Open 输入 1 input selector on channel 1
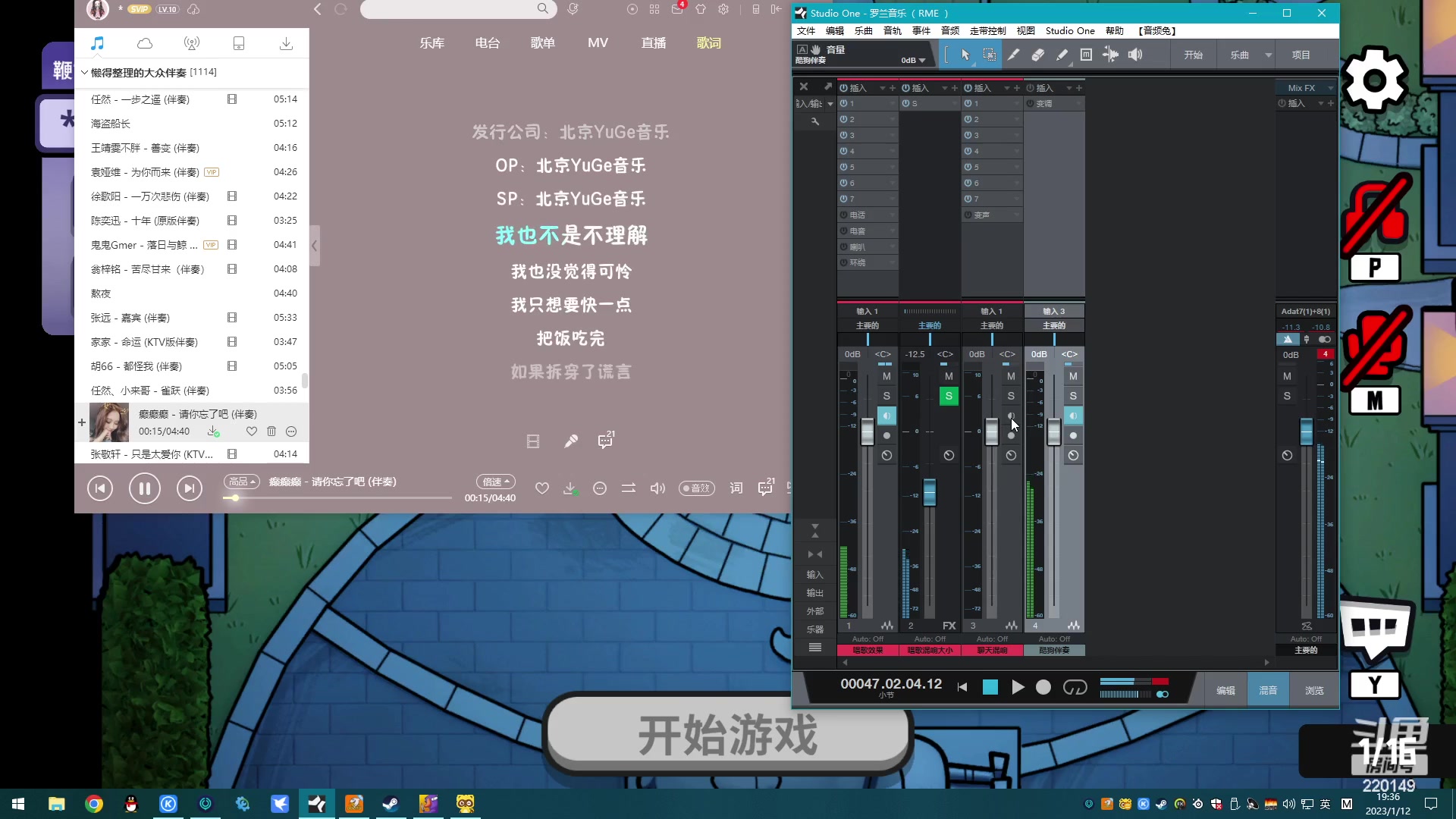1456x819 pixels. pyautogui.click(x=867, y=311)
